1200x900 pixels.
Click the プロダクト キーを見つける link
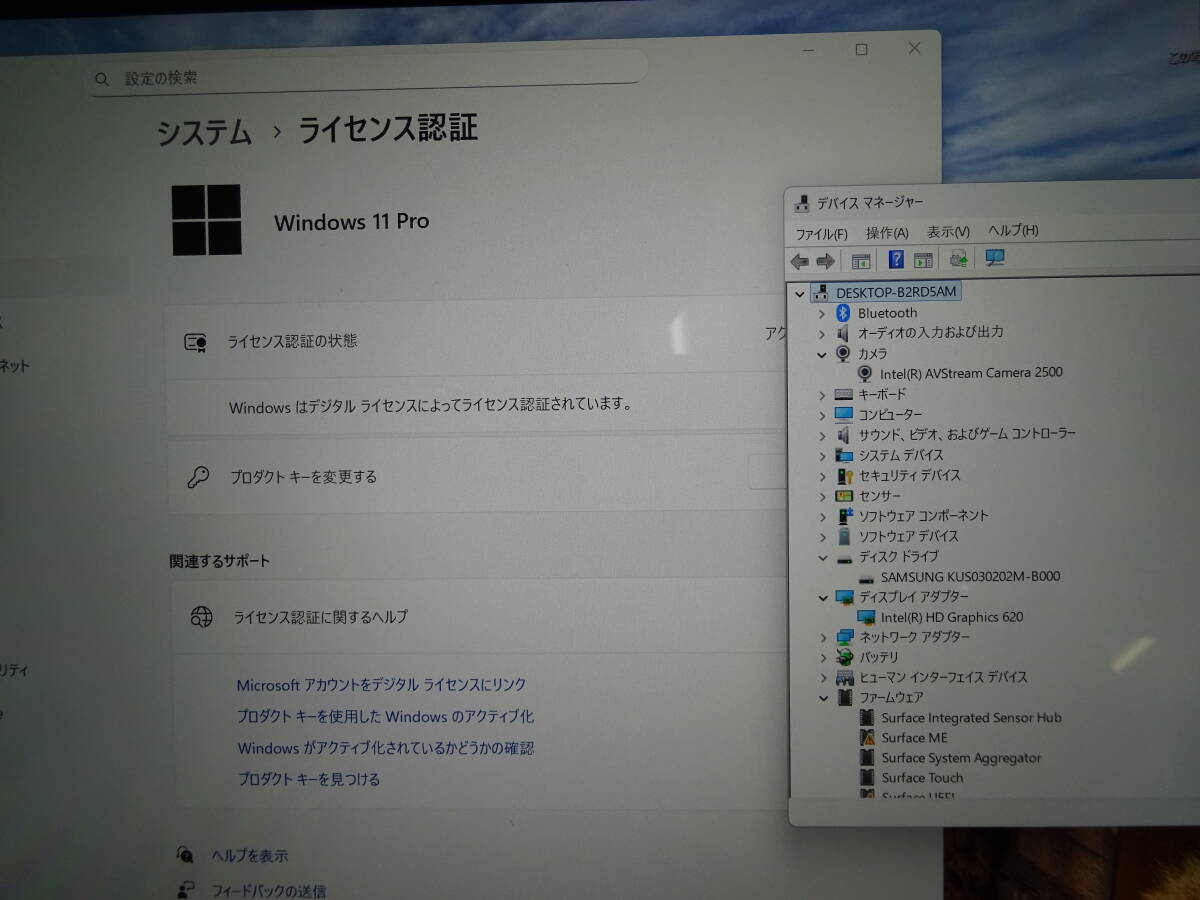click(x=309, y=779)
